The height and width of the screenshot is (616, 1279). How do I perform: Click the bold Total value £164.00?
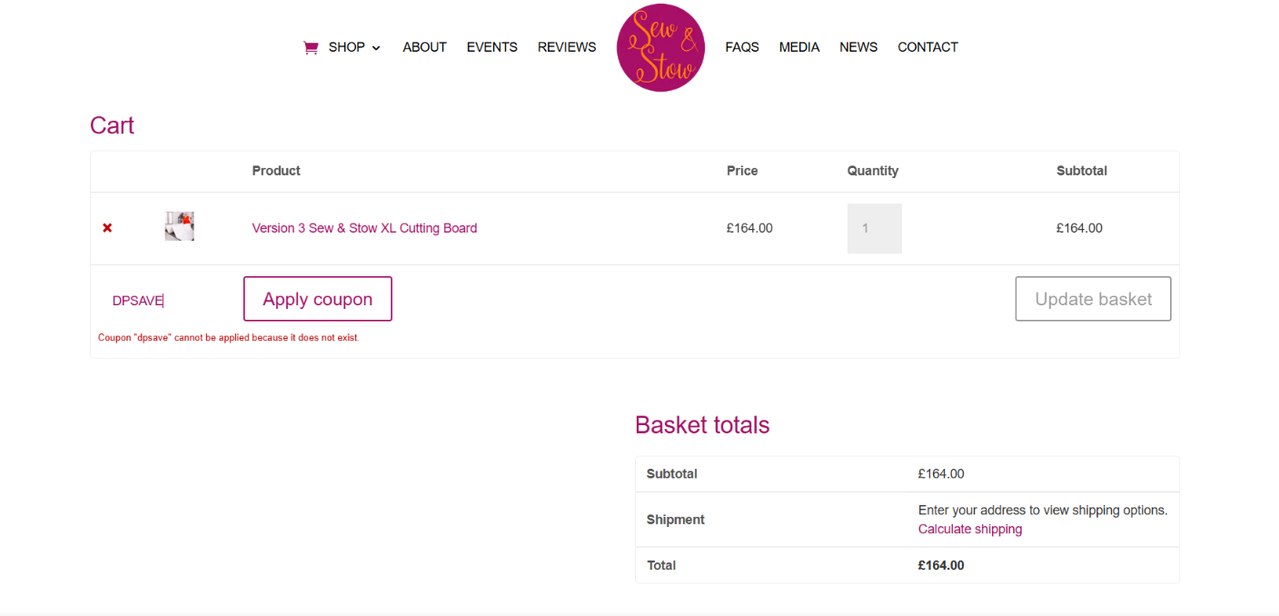[941, 565]
